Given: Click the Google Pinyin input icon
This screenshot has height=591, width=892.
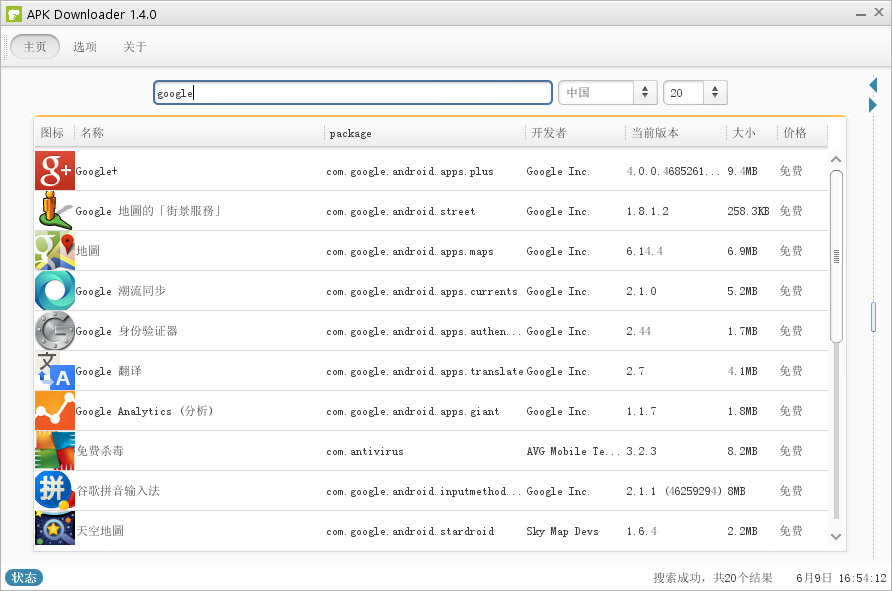Looking at the screenshot, I should click(x=55, y=490).
